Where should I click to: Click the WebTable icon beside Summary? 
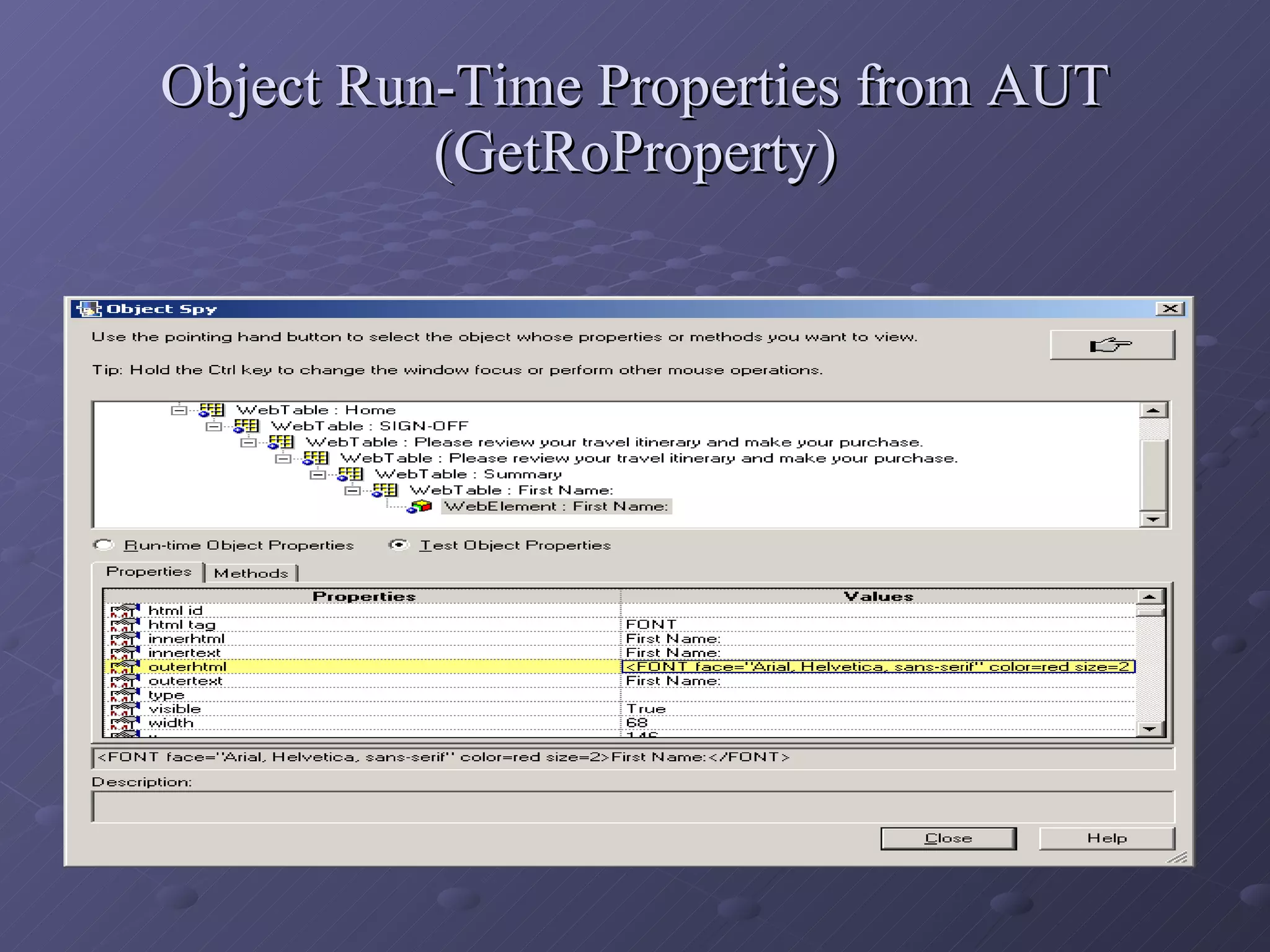point(350,474)
